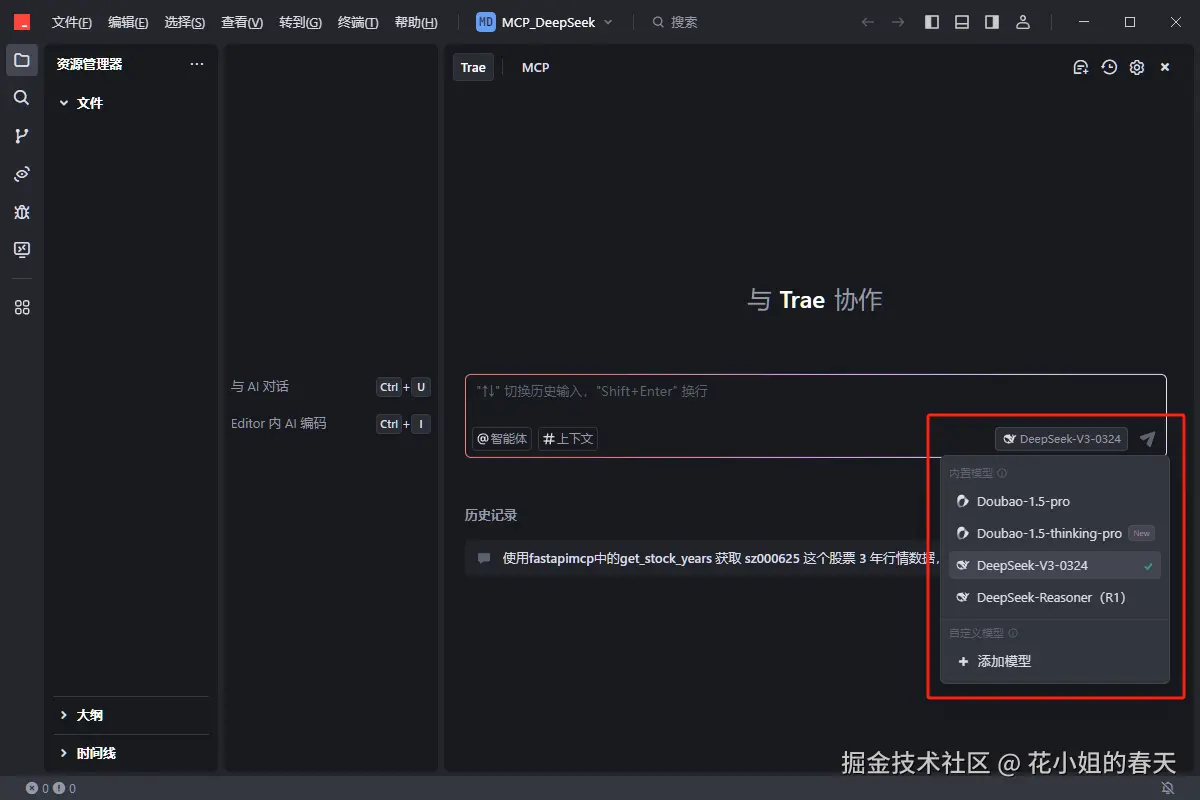
Task: Toggle bottom panel layout icon
Action: pos(962,22)
